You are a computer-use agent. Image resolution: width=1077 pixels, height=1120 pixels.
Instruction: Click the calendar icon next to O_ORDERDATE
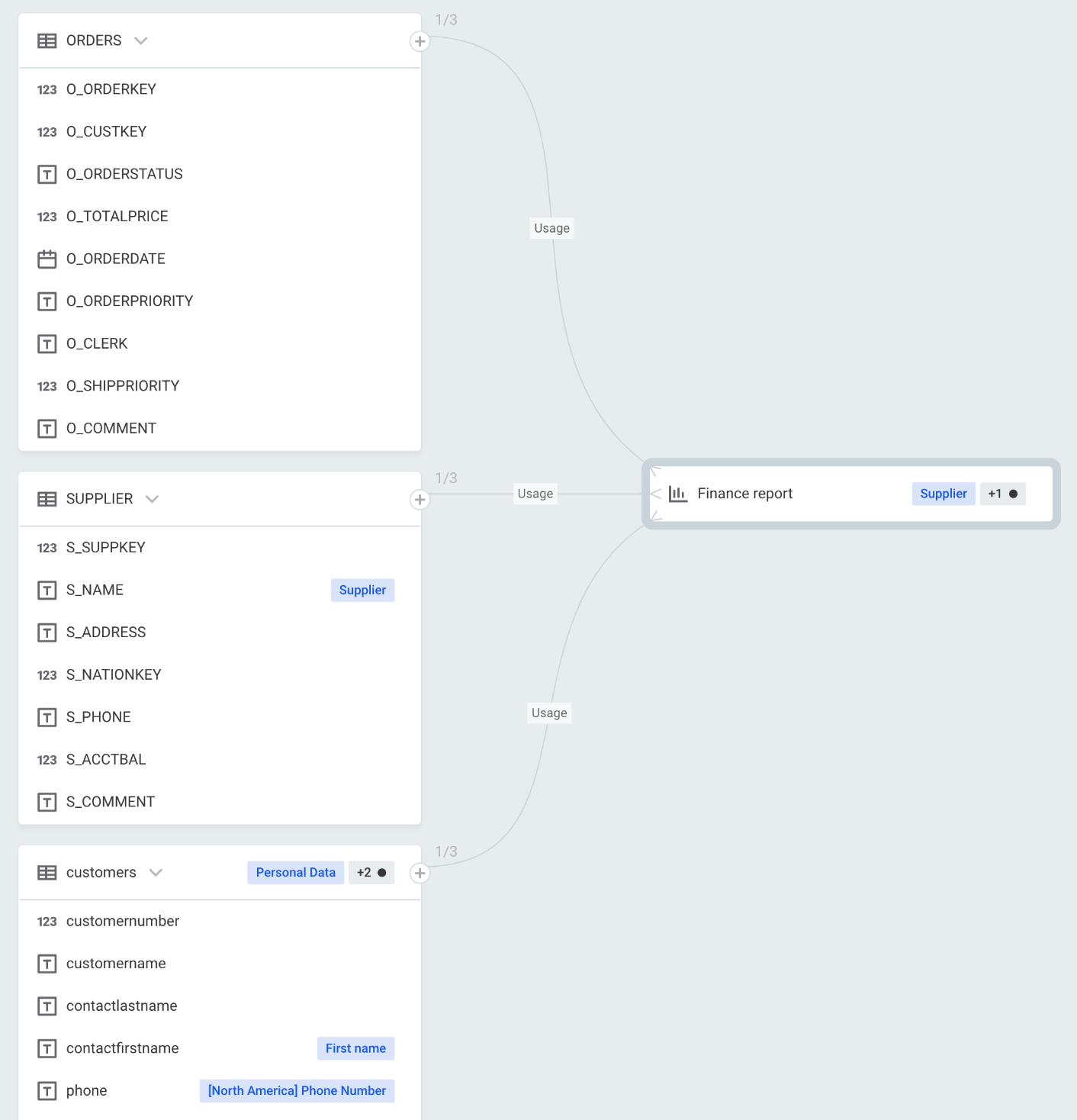point(47,259)
